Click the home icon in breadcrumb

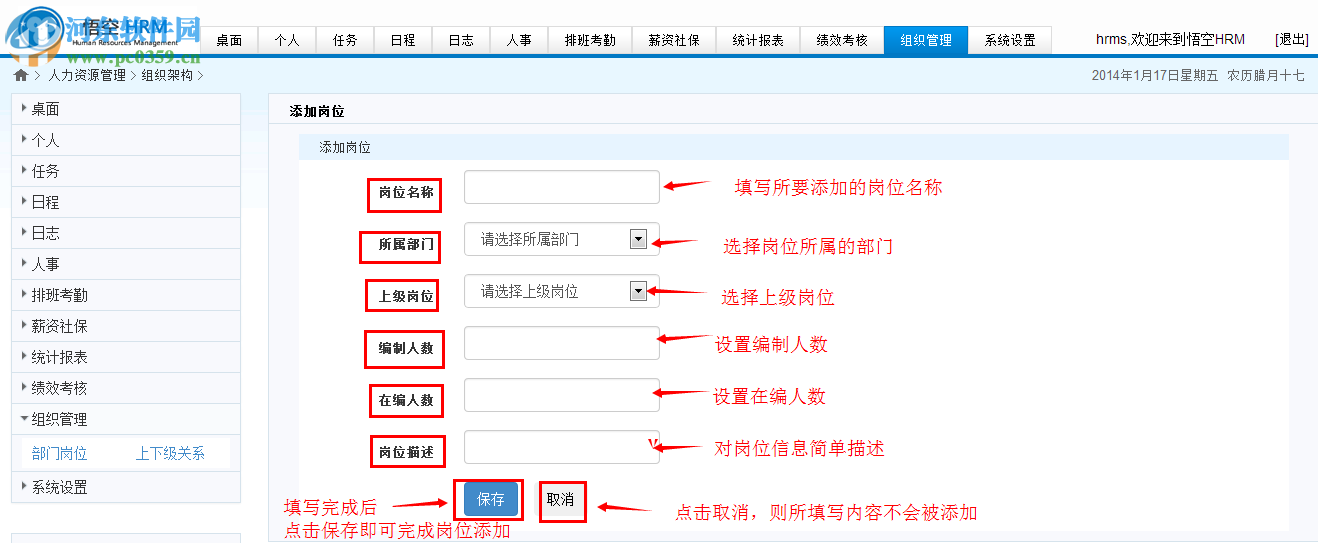21,75
